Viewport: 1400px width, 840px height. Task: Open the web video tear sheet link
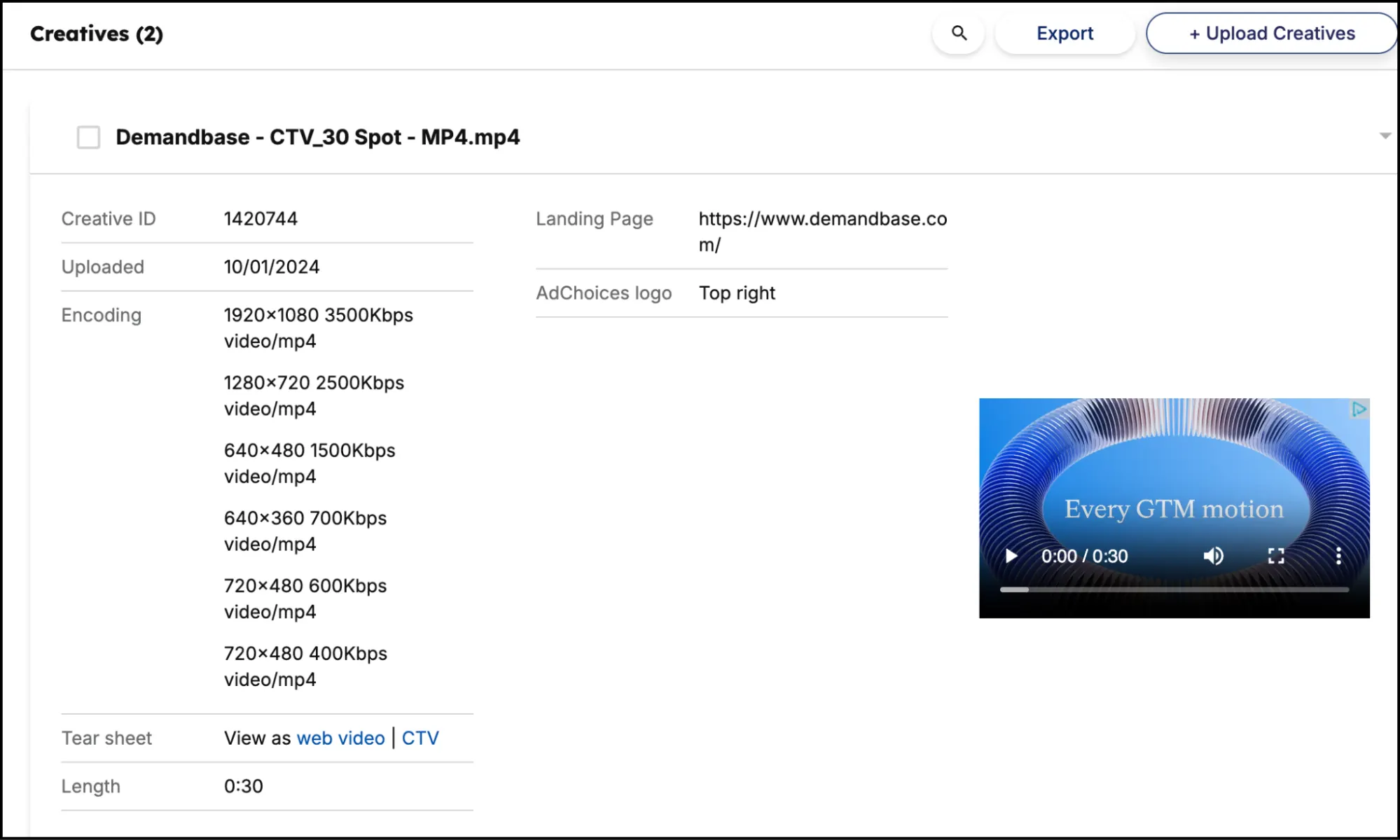(340, 738)
